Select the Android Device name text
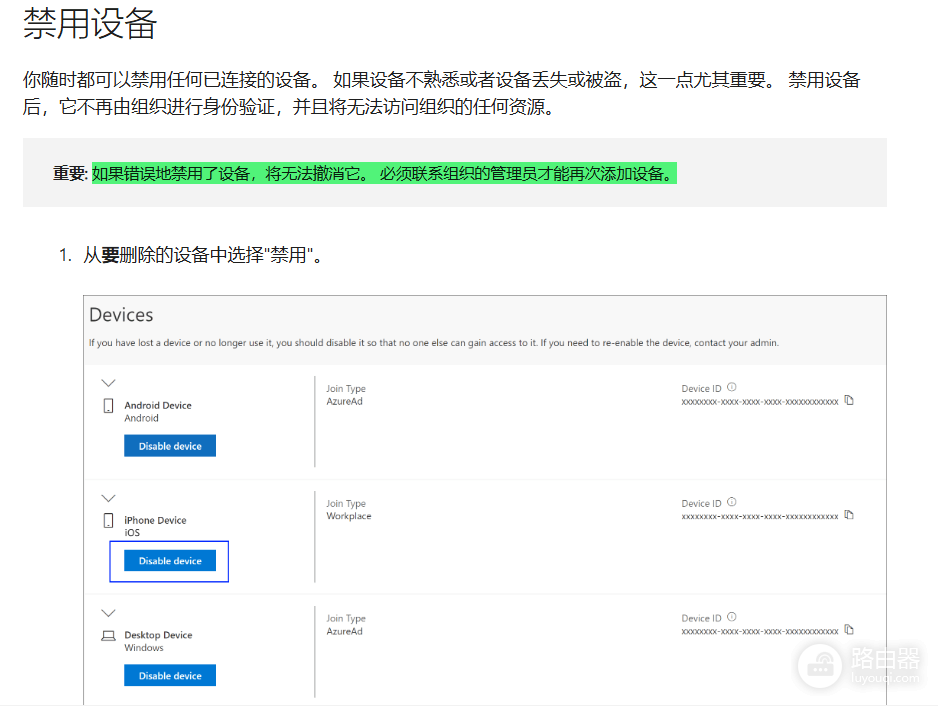Image resolution: width=938 pixels, height=706 pixels. (158, 405)
